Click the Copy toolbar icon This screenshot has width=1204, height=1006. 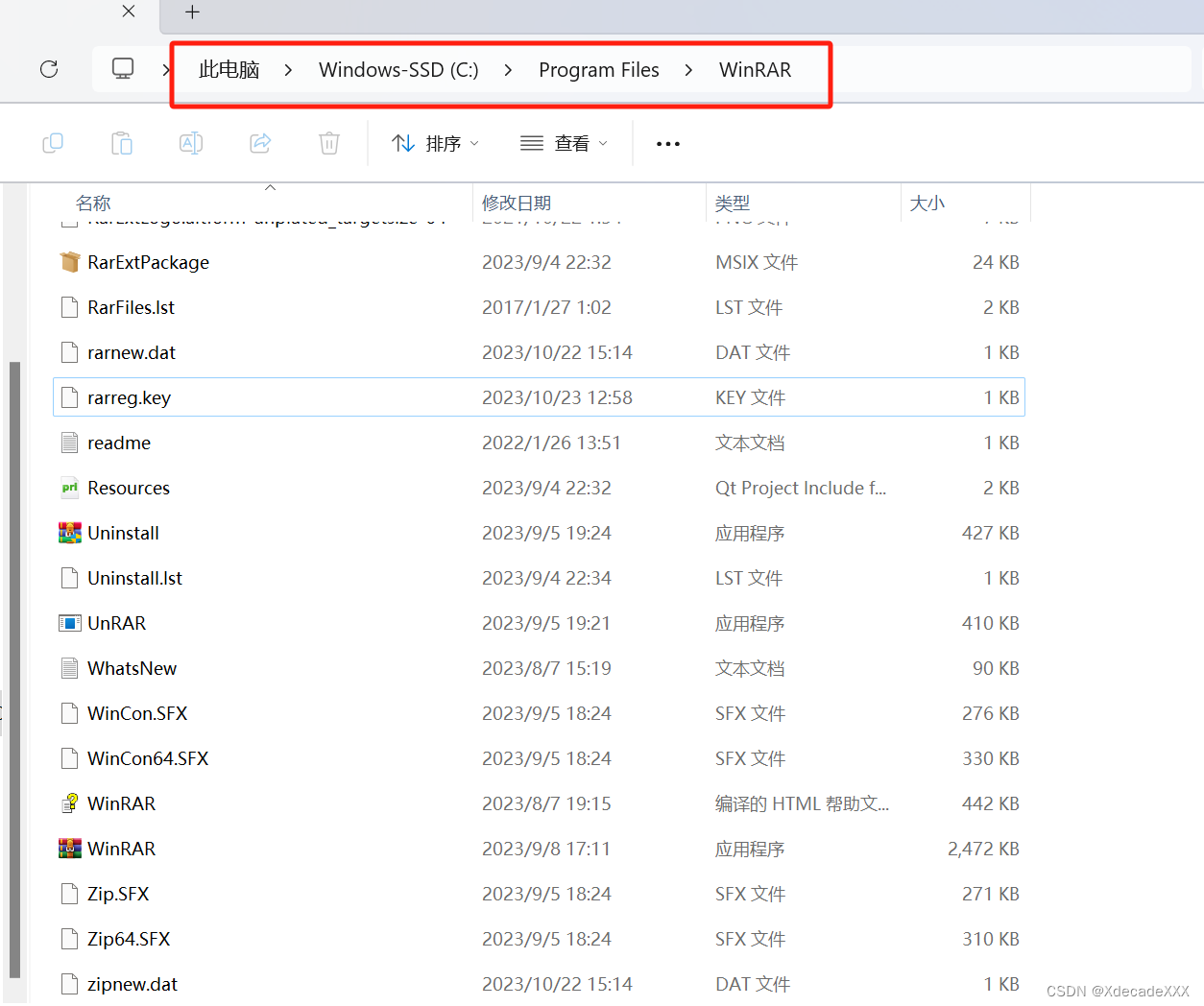(53, 143)
